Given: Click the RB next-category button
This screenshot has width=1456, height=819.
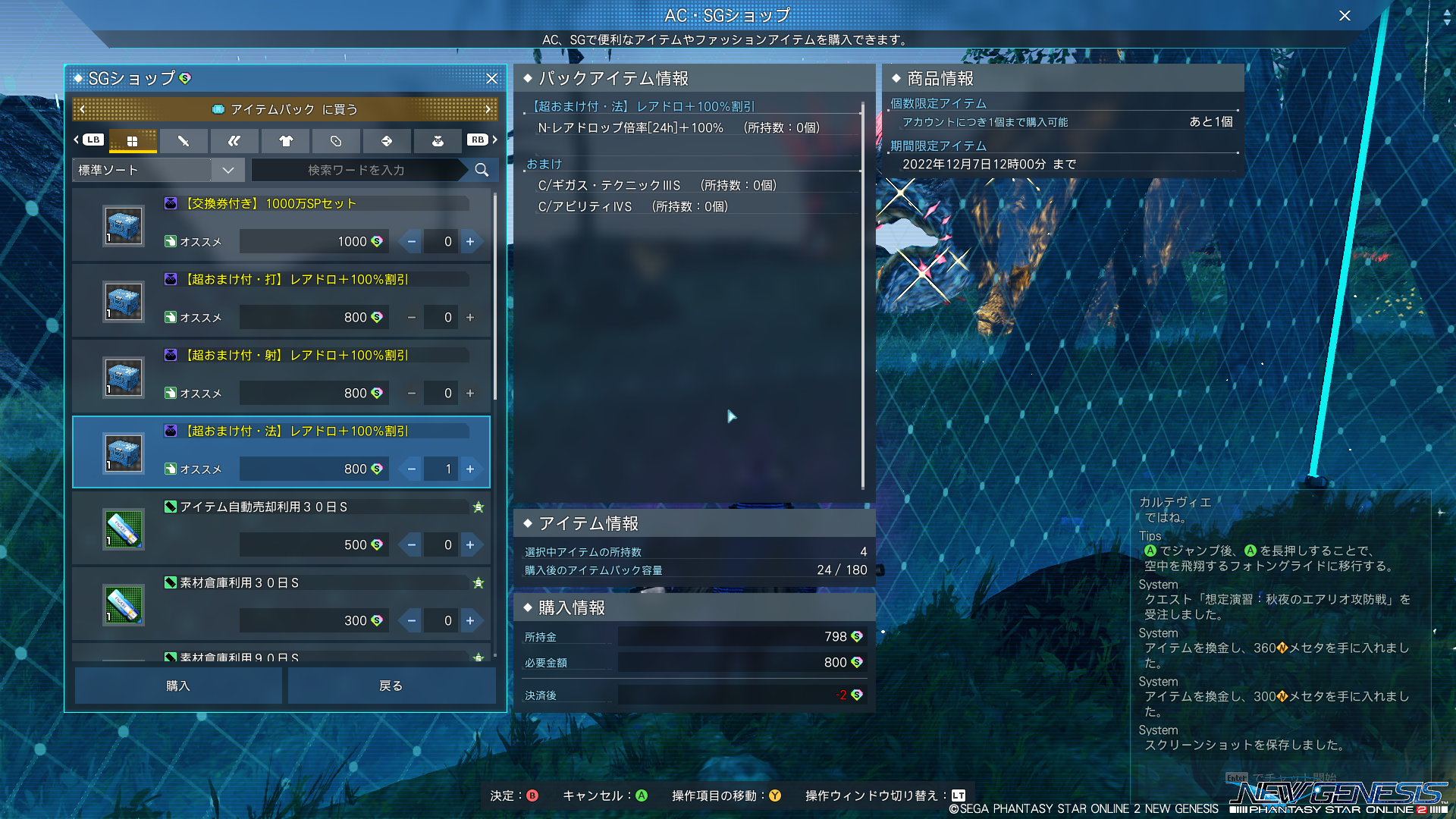Looking at the screenshot, I should click(477, 140).
